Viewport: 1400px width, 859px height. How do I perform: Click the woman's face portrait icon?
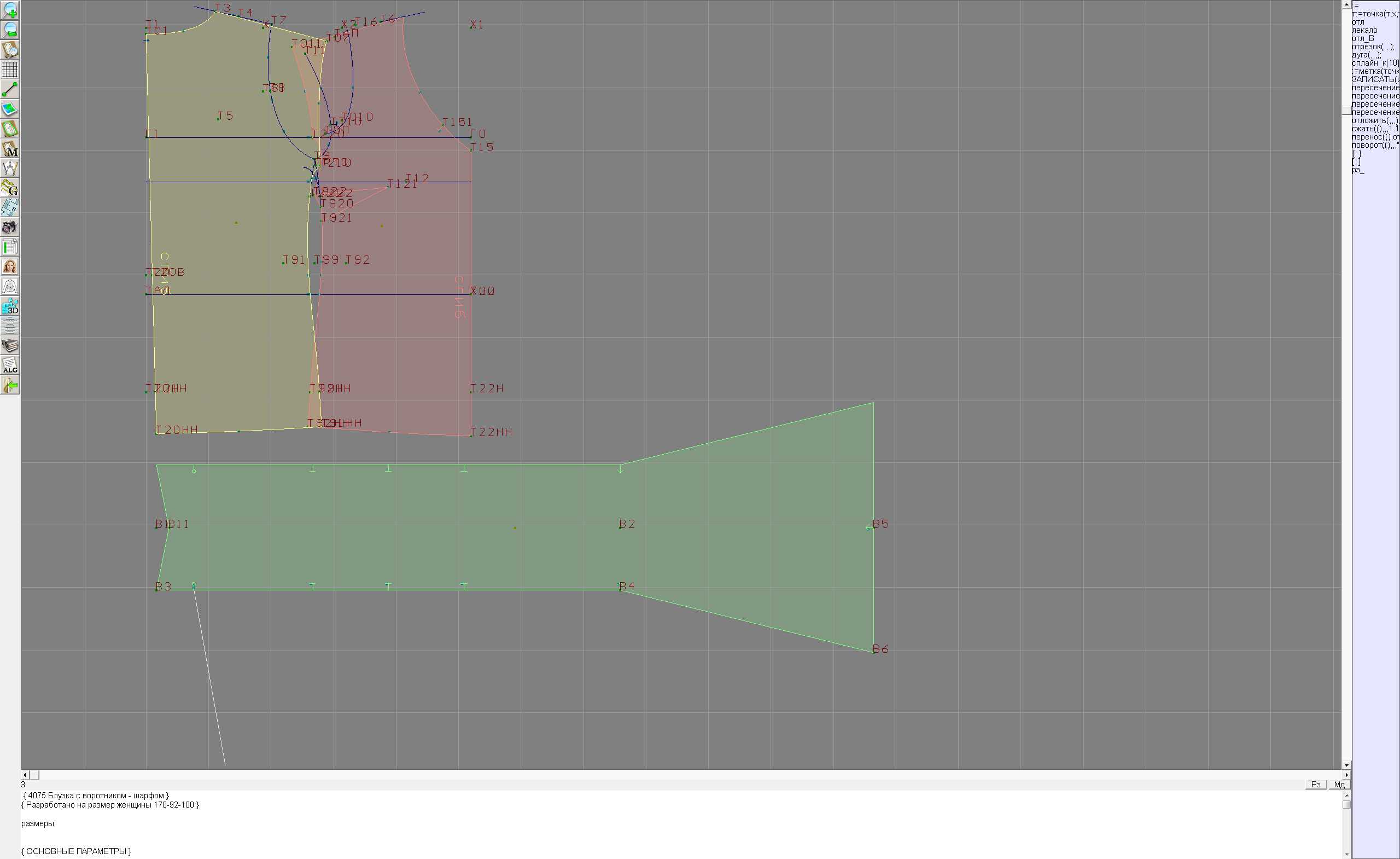10,266
